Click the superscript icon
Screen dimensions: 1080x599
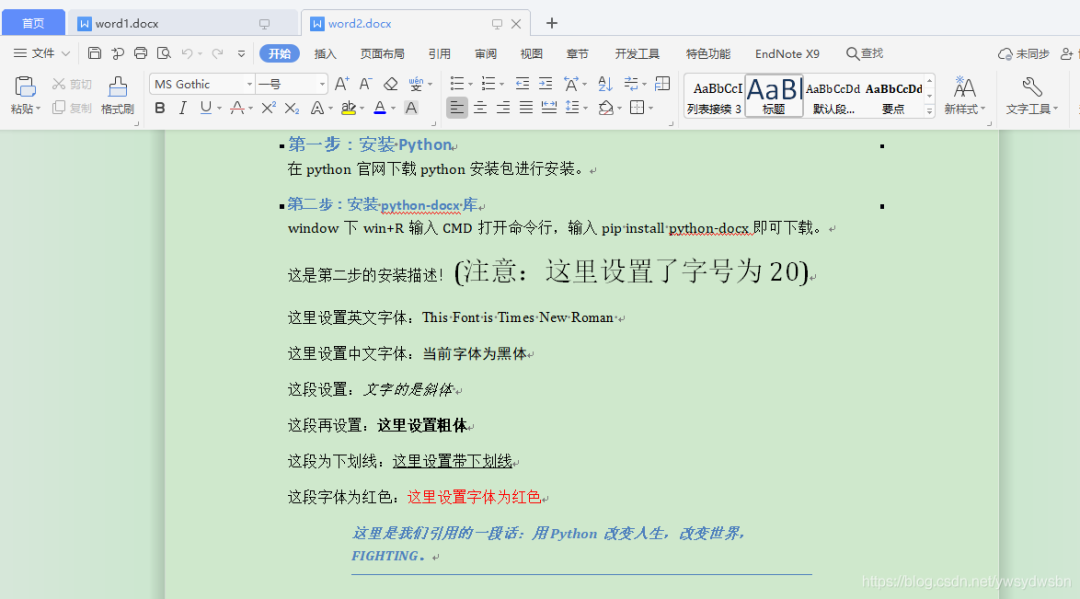[268, 107]
